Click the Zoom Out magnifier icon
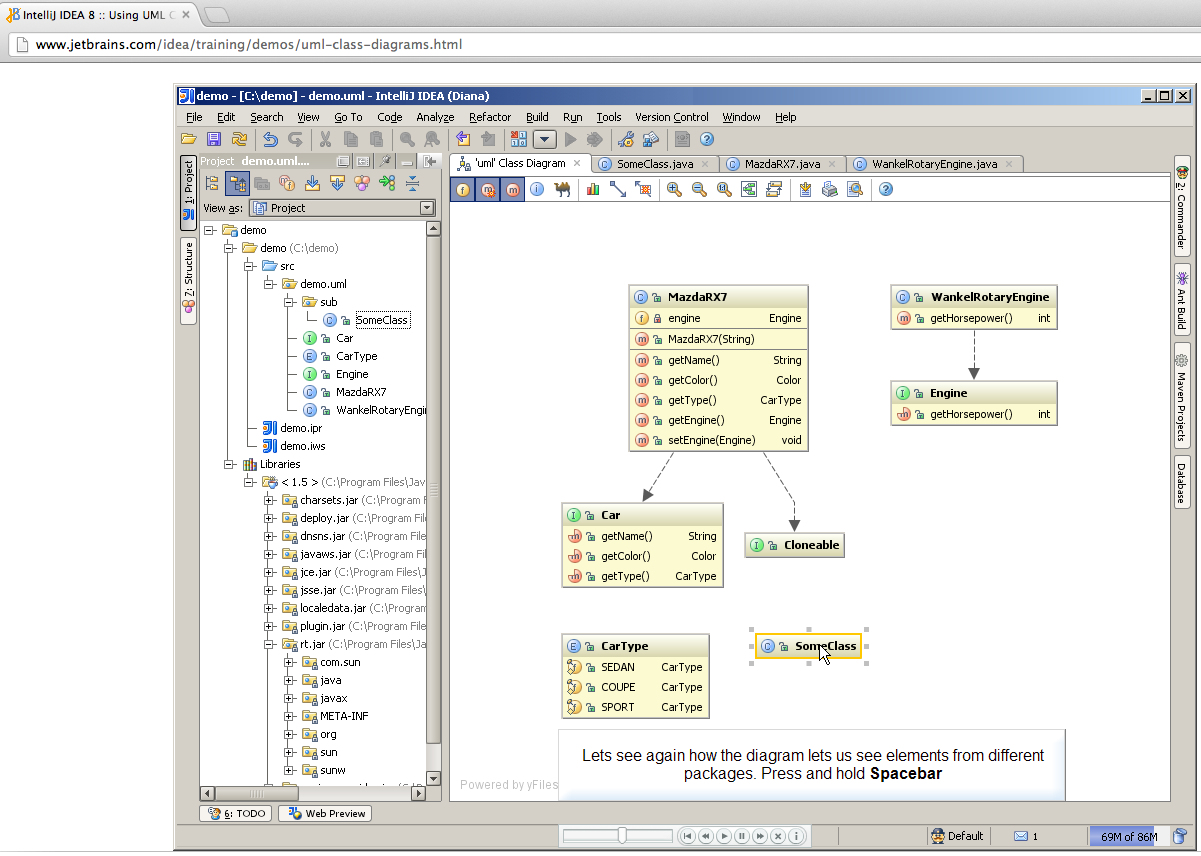 click(x=699, y=189)
